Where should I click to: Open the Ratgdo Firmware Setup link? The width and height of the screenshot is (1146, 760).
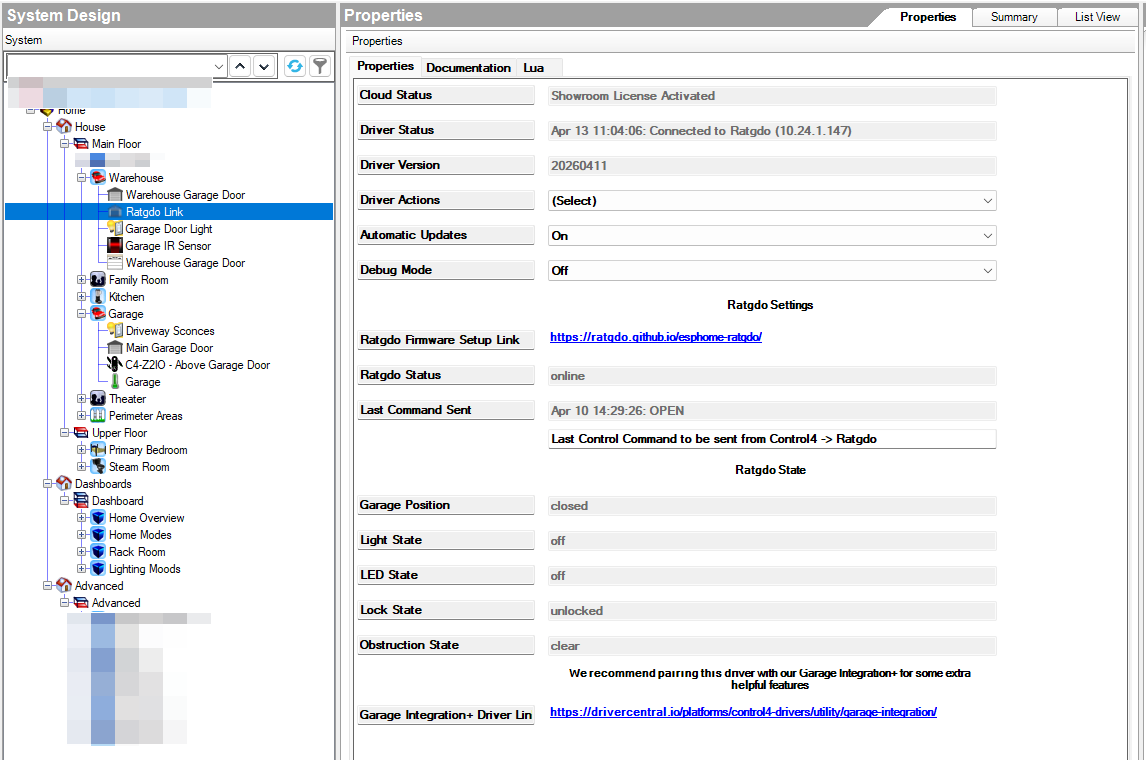[x=656, y=338]
